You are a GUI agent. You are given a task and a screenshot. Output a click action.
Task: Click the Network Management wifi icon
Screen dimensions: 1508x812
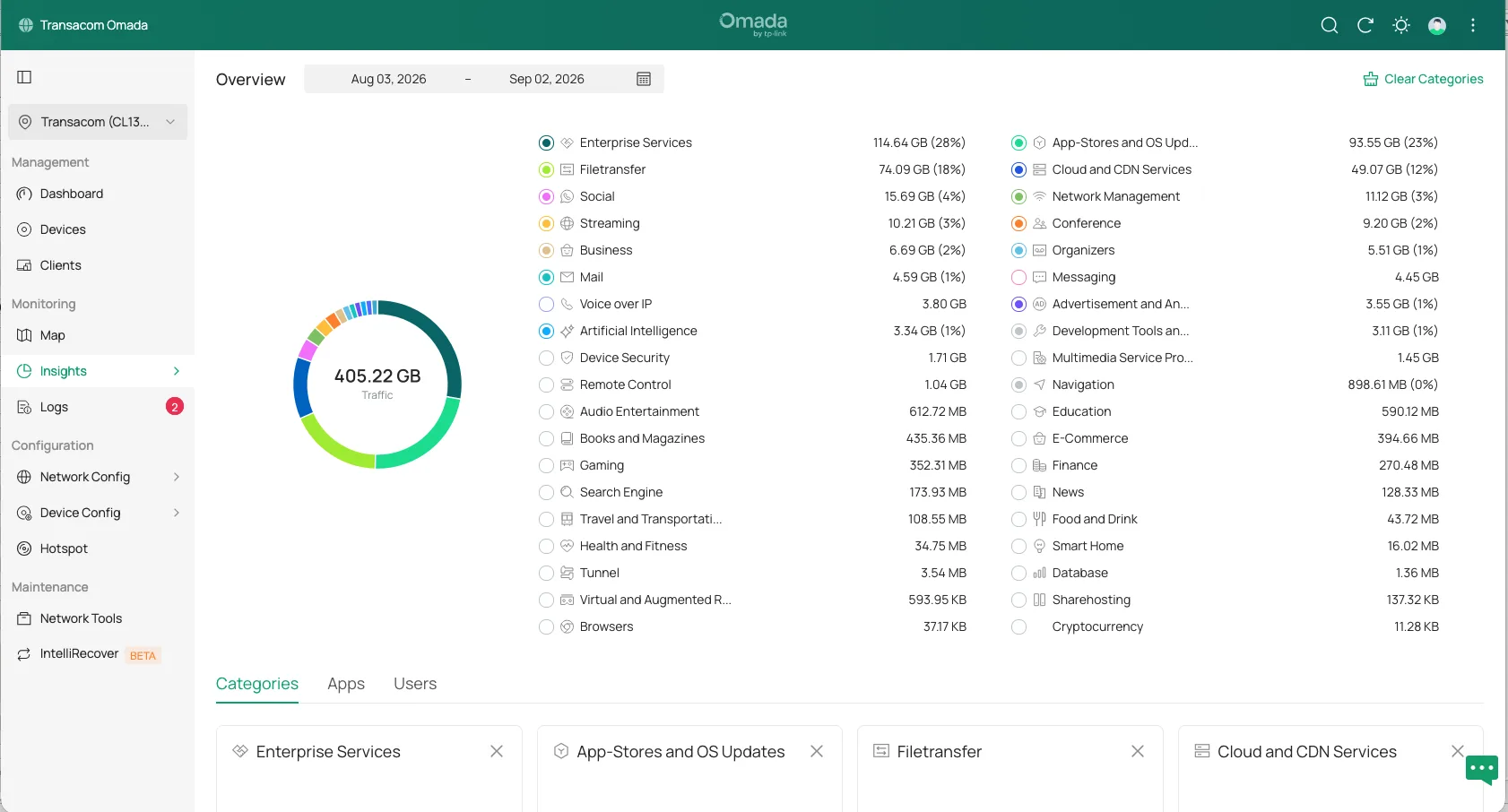(1039, 196)
